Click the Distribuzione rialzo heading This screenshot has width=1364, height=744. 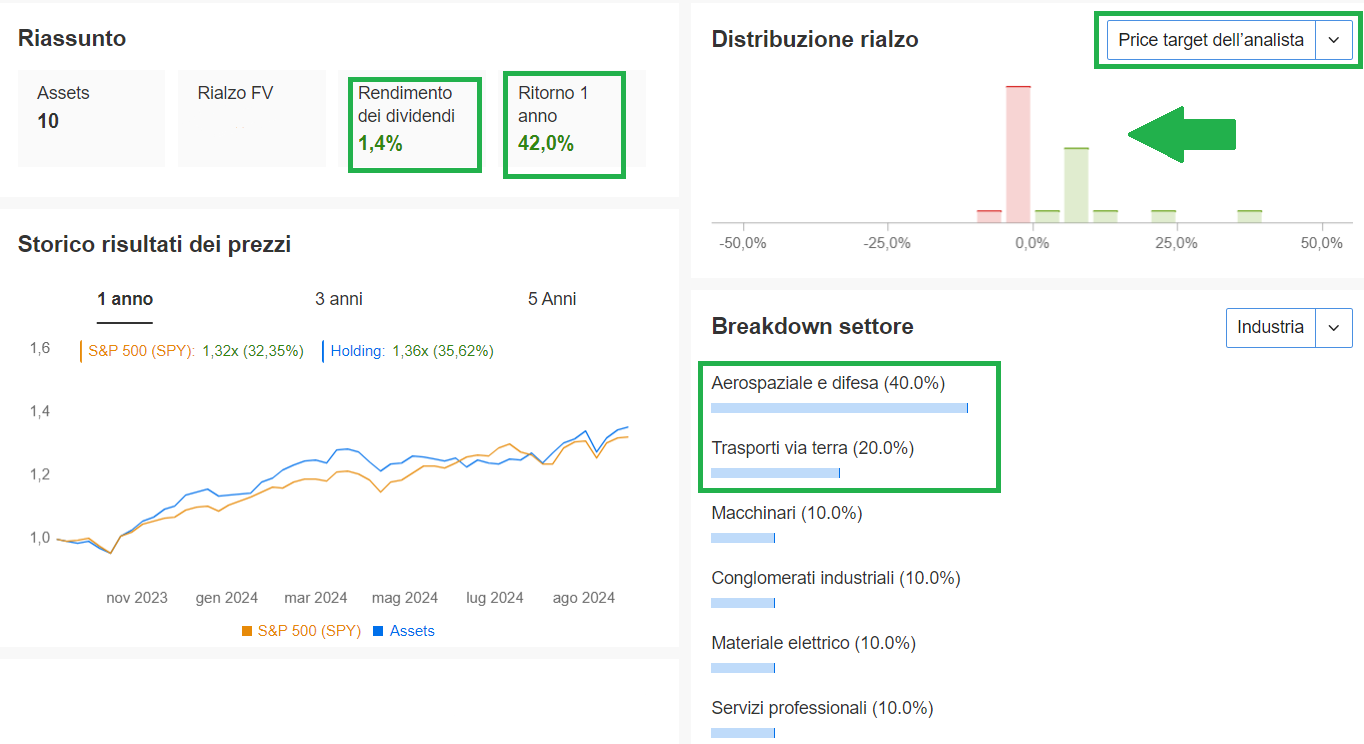(x=815, y=39)
